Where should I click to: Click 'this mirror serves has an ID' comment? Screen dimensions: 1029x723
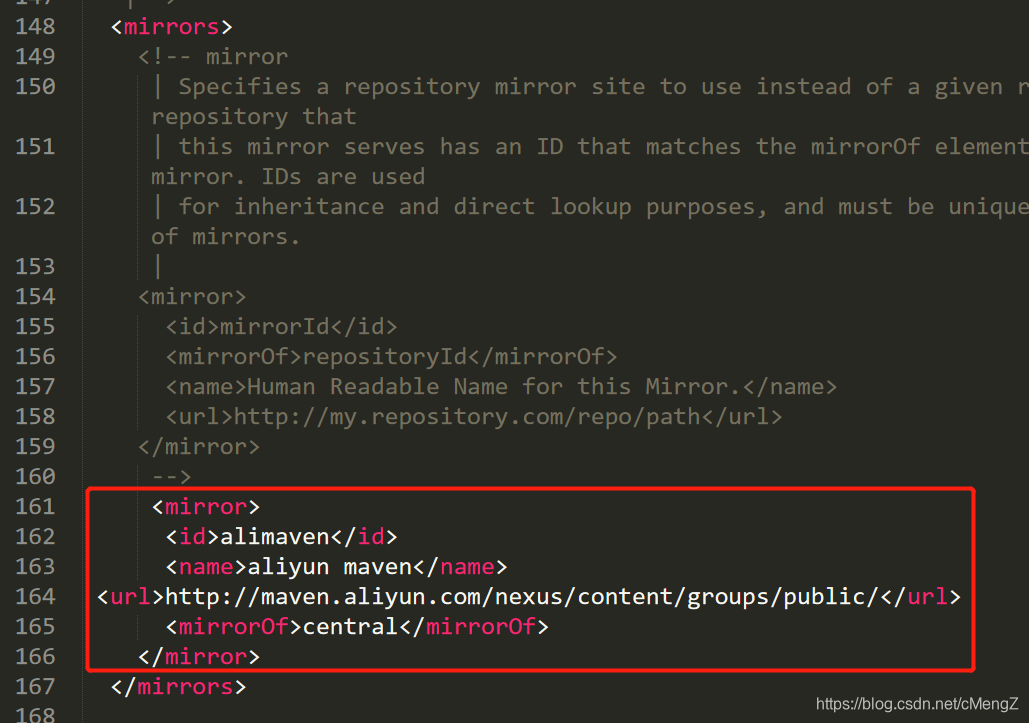371,146
